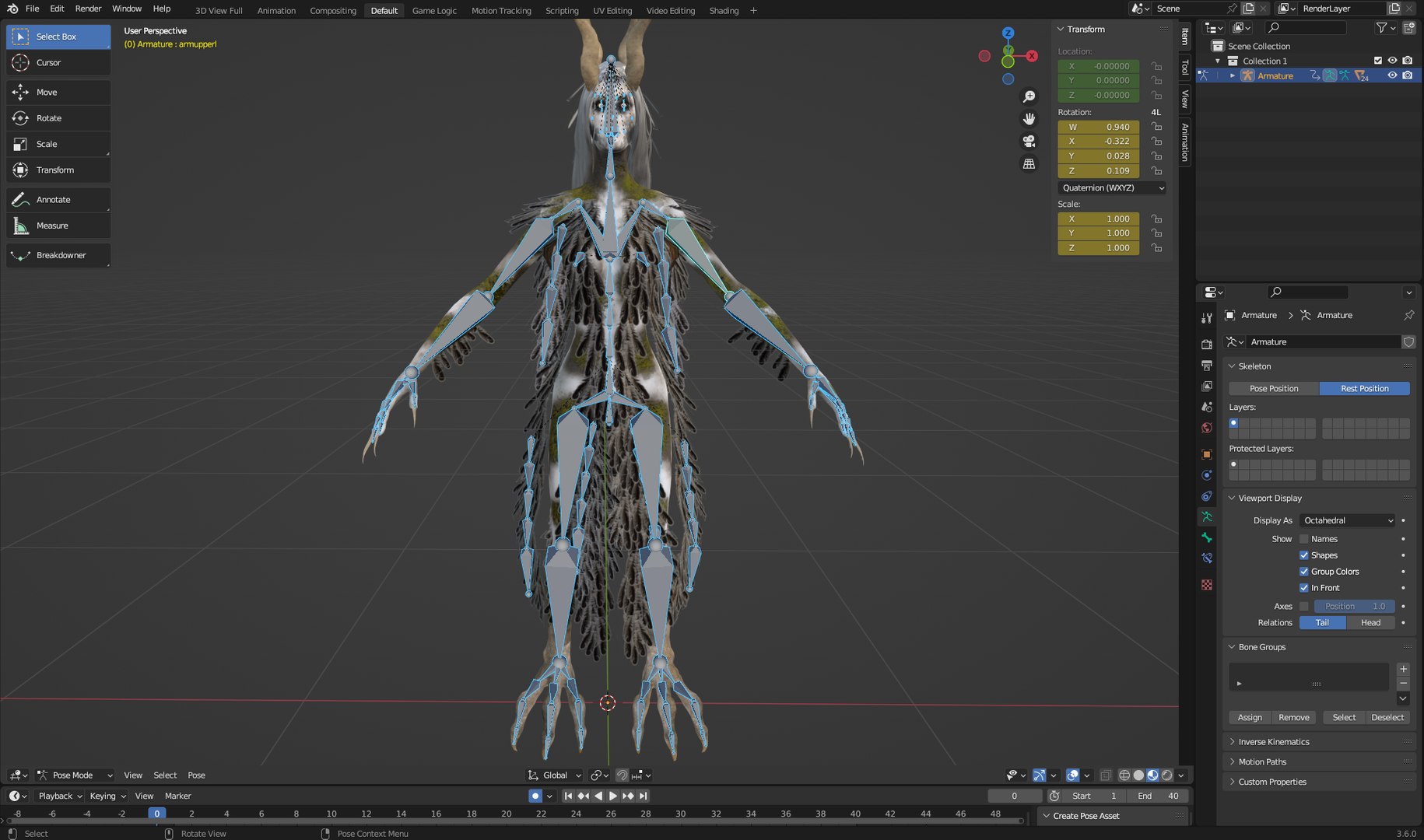This screenshot has height=840, width=1424.
Task: Add a new bone group with plus button
Action: click(x=1403, y=669)
